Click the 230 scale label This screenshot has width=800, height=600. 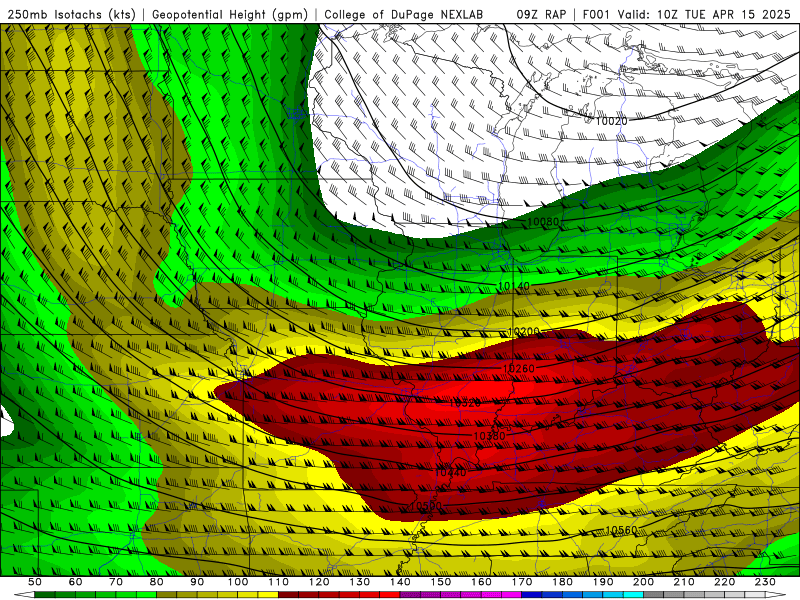pos(765,582)
